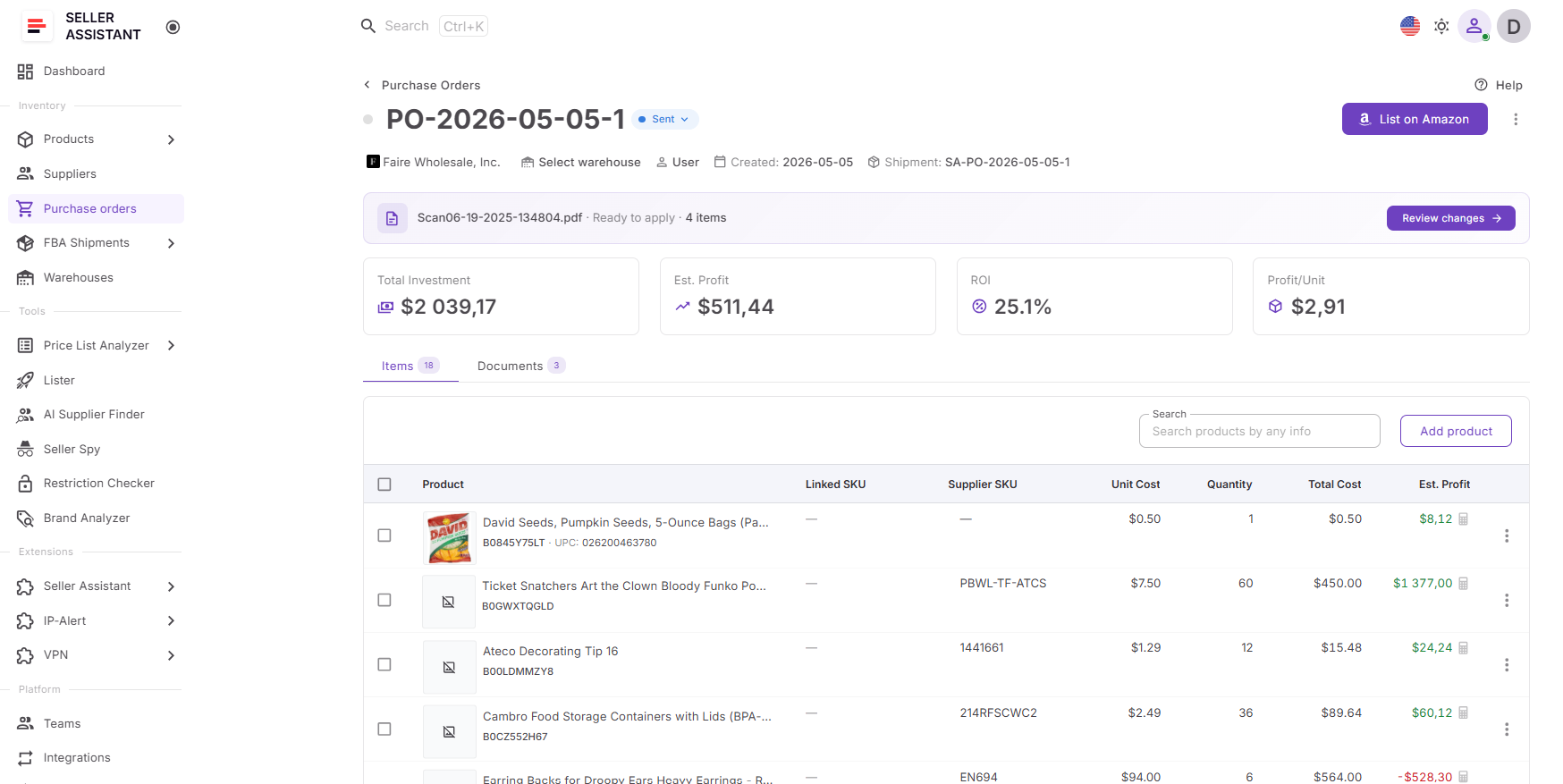
Task: Toggle light/dark theme sun icon
Action: [x=1441, y=26]
